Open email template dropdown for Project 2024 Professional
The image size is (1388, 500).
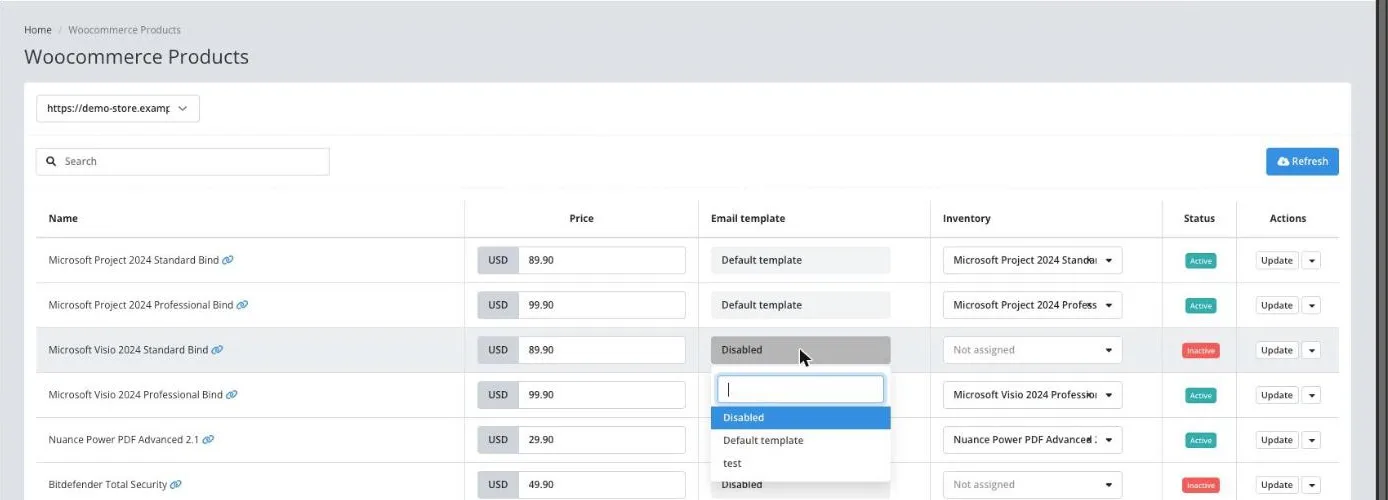(x=801, y=305)
